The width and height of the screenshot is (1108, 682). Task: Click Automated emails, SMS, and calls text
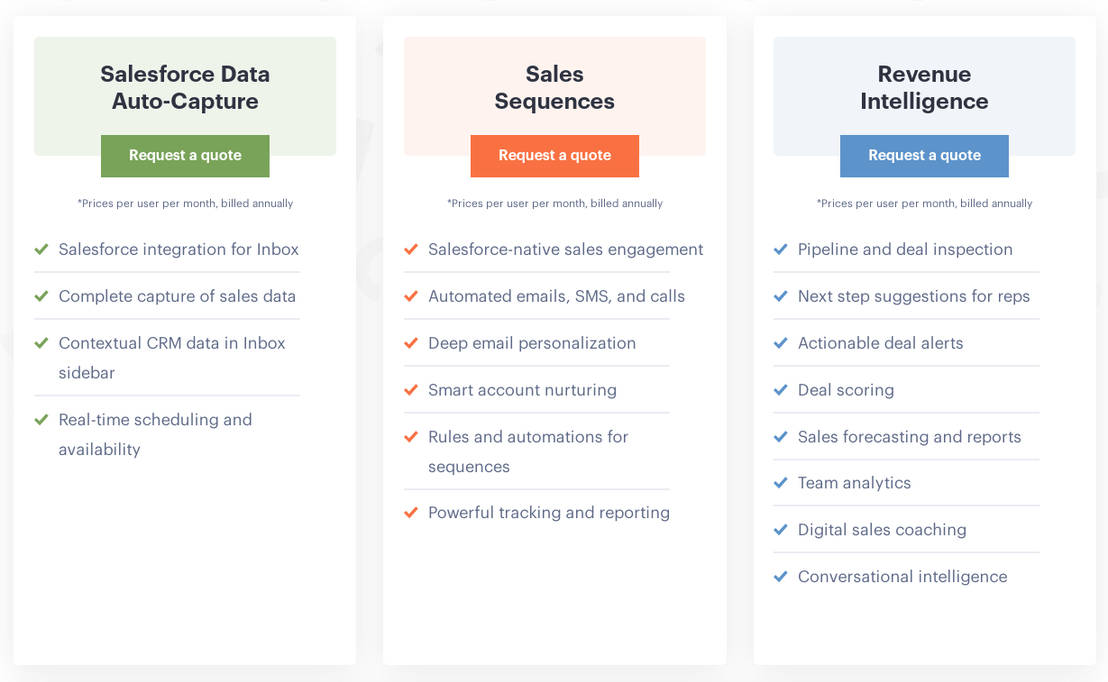coord(556,296)
